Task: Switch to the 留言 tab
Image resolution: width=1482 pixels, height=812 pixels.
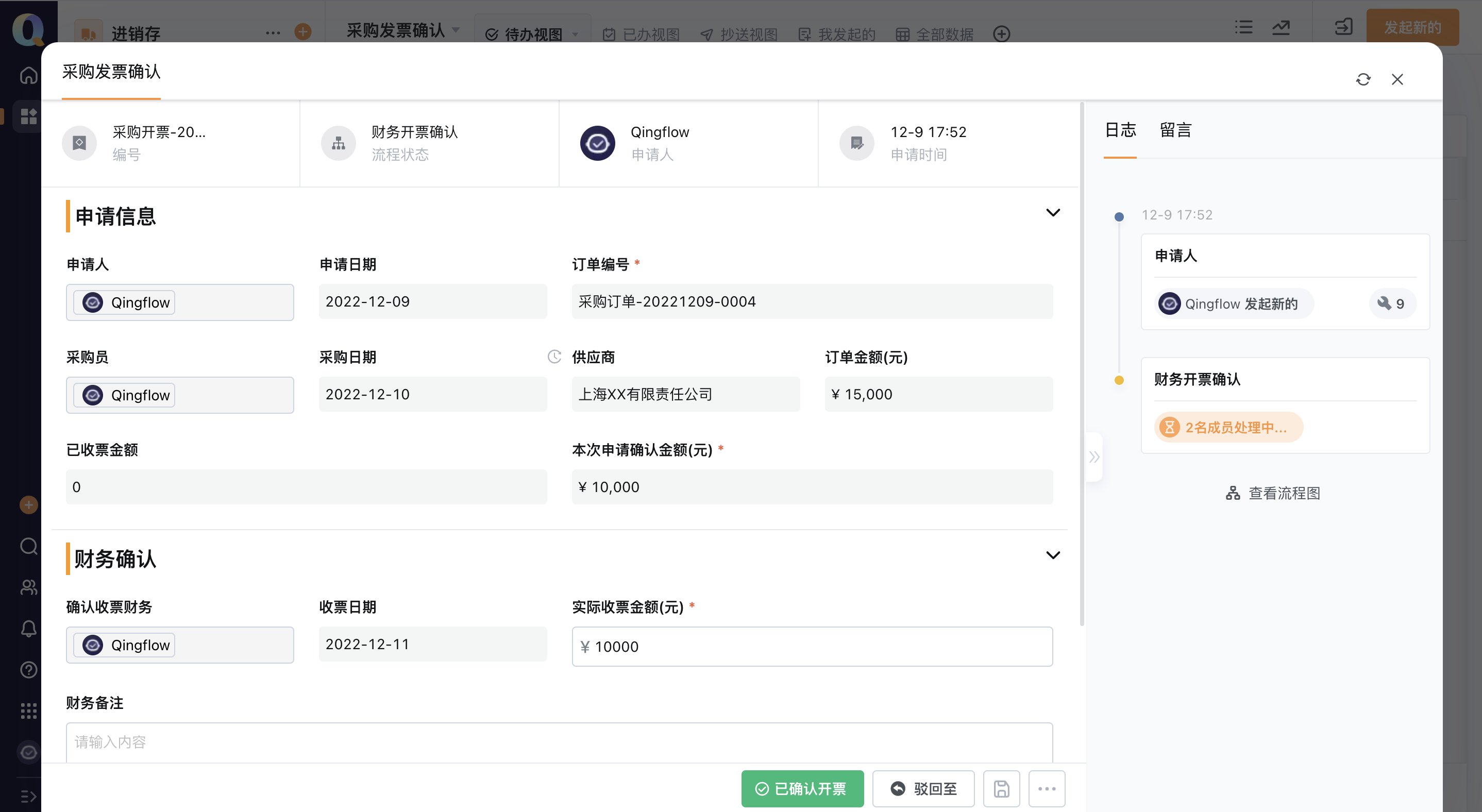Action: [x=1175, y=130]
